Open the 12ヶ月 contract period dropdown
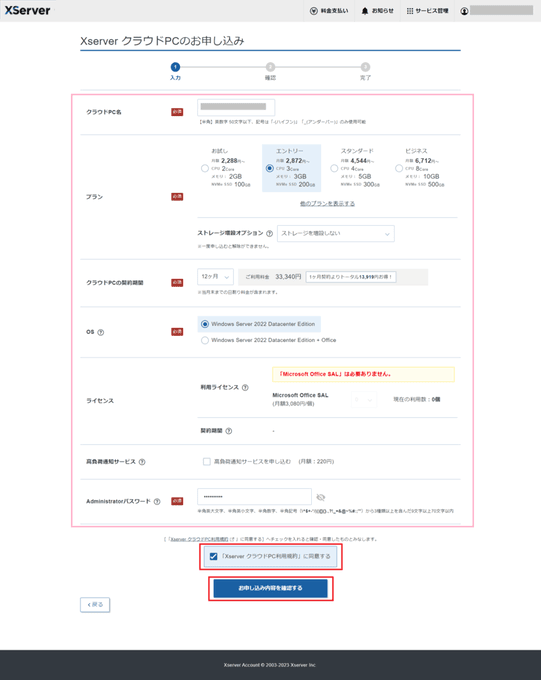This screenshot has width=541, height=680. (215, 277)
